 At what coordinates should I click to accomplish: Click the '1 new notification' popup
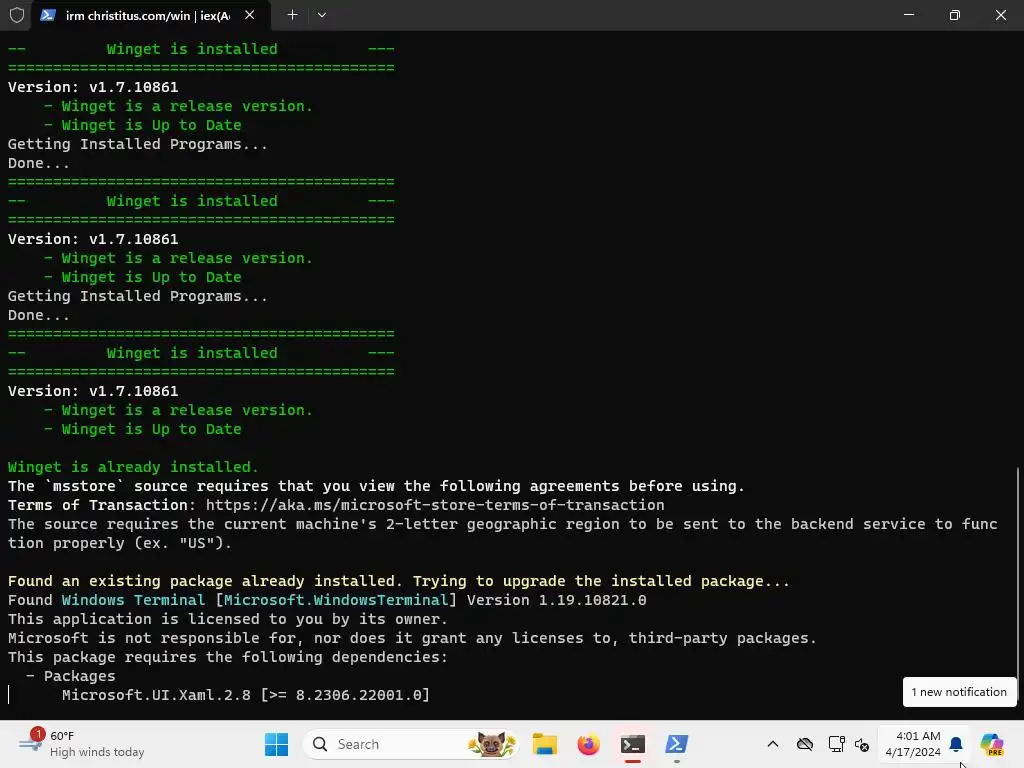(x=959, y=692)
